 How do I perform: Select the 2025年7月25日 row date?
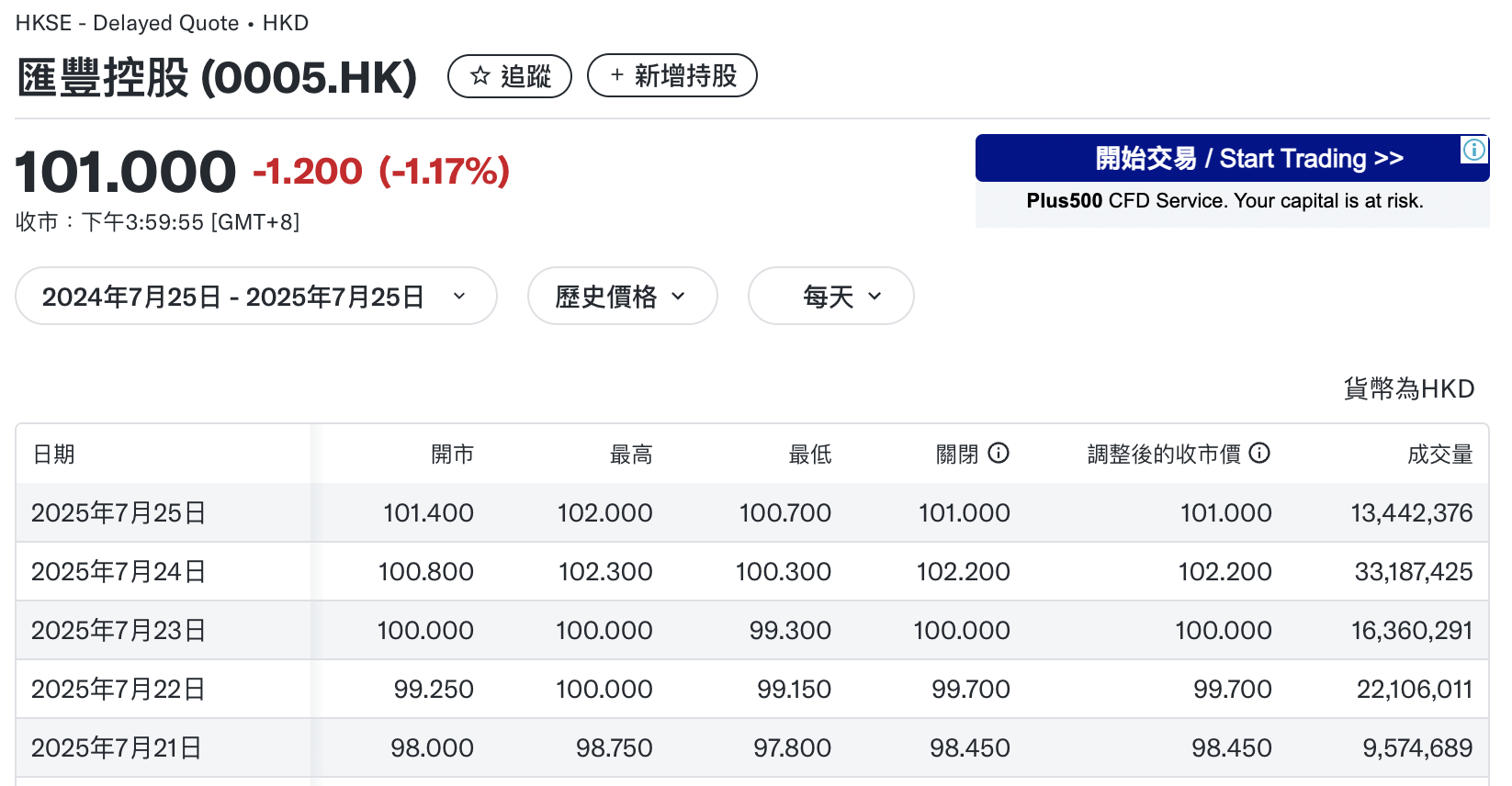(x=118, y=513)
